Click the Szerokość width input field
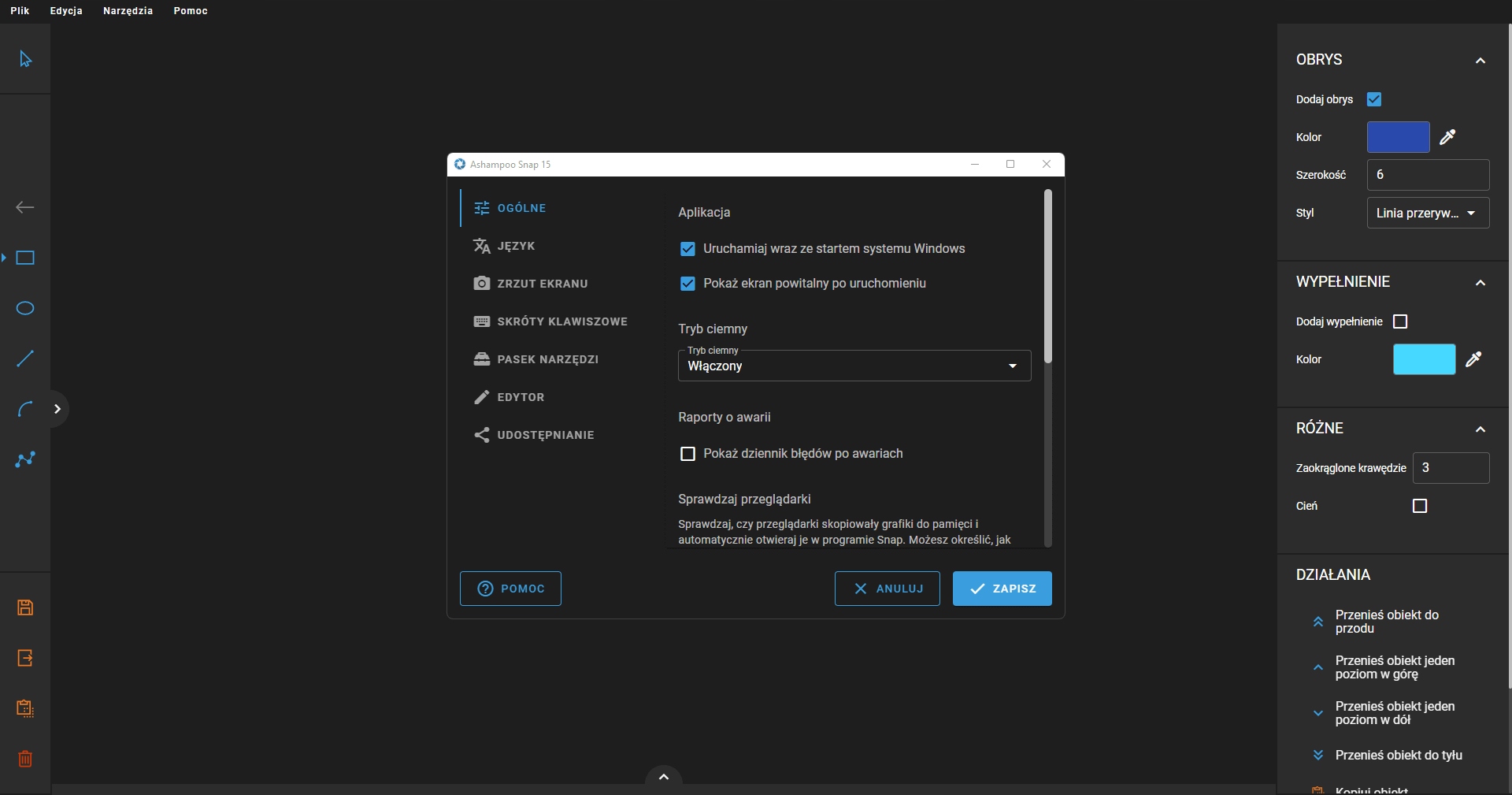Screen dimensions: 1512x795 1428,175
